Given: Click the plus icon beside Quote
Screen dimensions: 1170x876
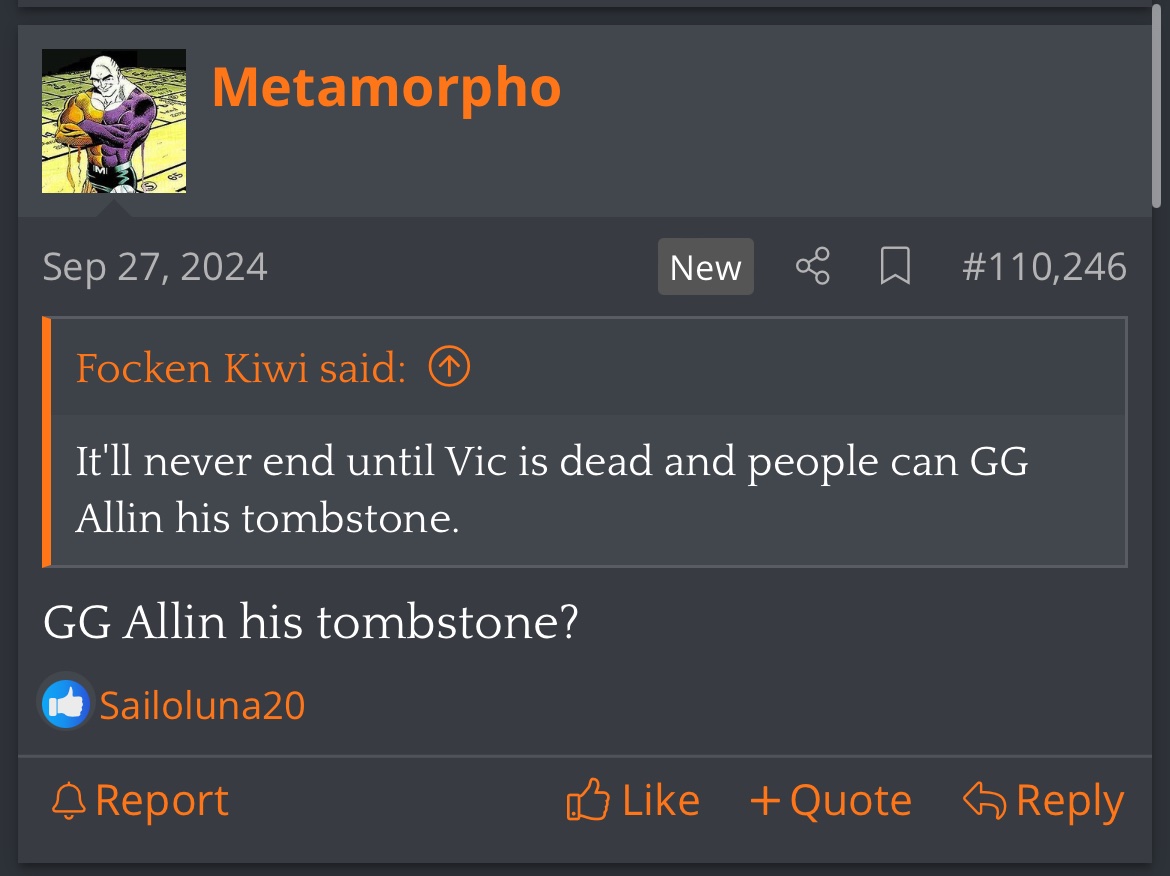Looking at the screenshot, I should point(765,801).
